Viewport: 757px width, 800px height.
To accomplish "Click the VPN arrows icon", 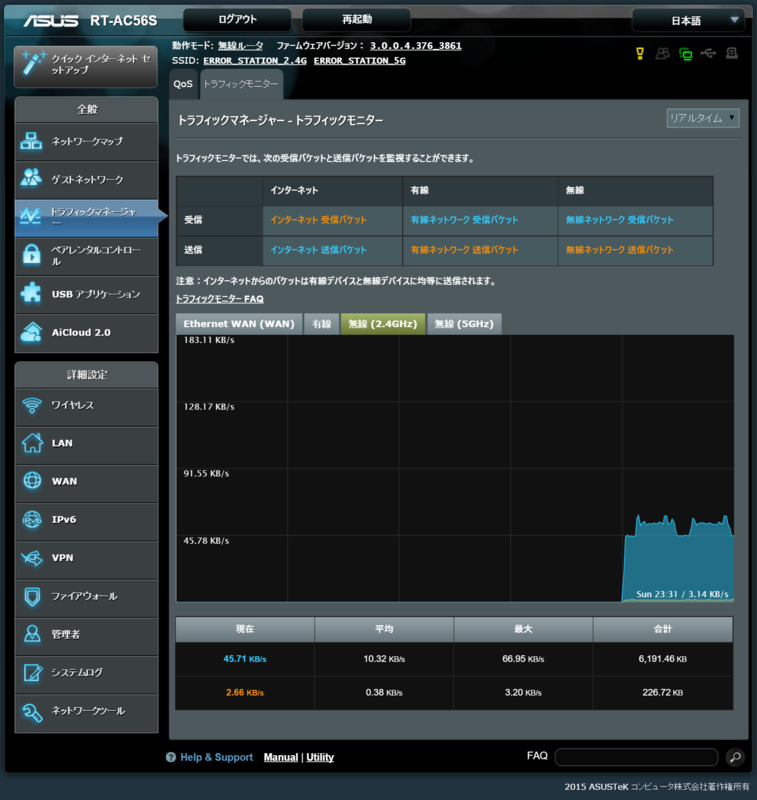I will [32, 558].
